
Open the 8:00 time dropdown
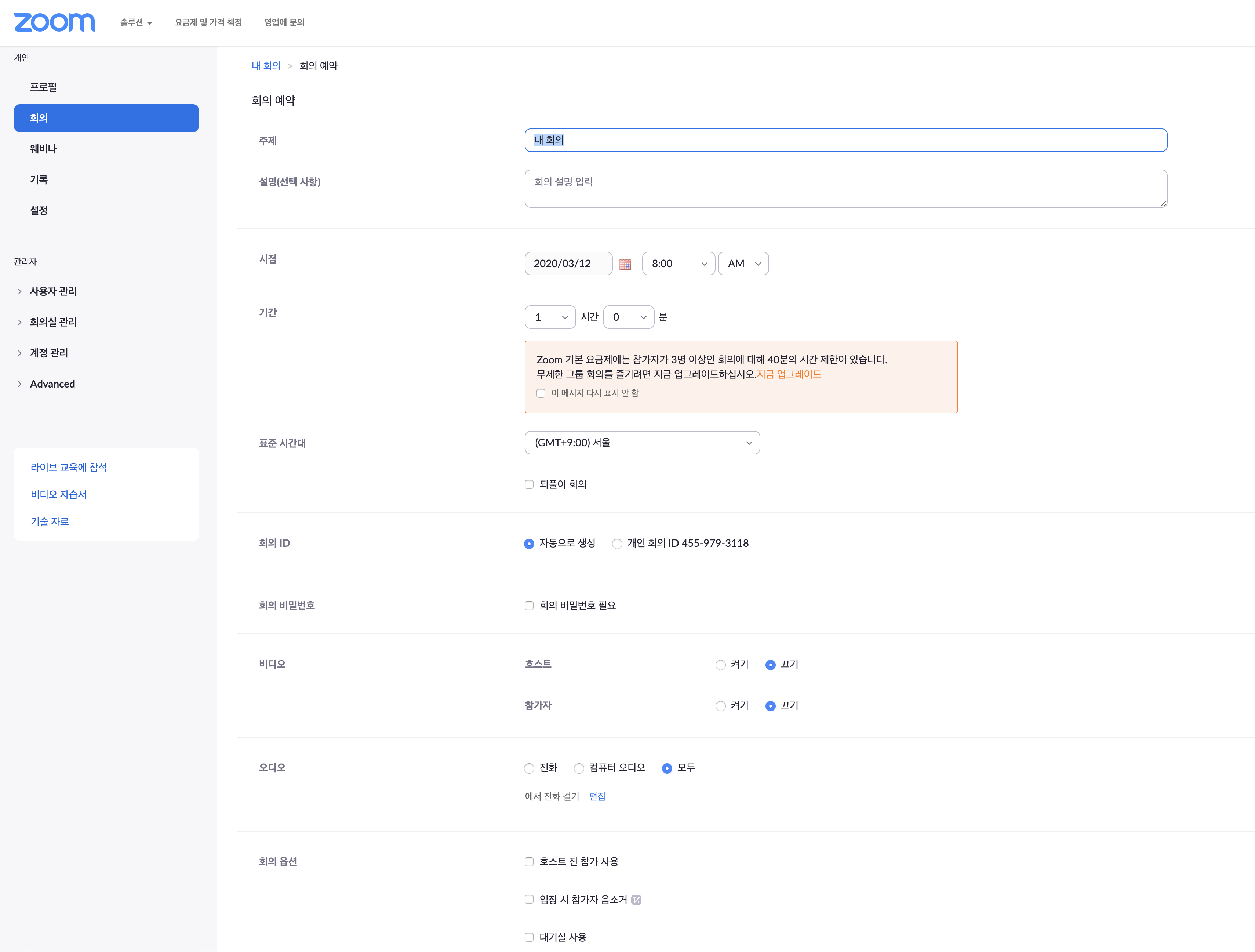click(678, 264)
